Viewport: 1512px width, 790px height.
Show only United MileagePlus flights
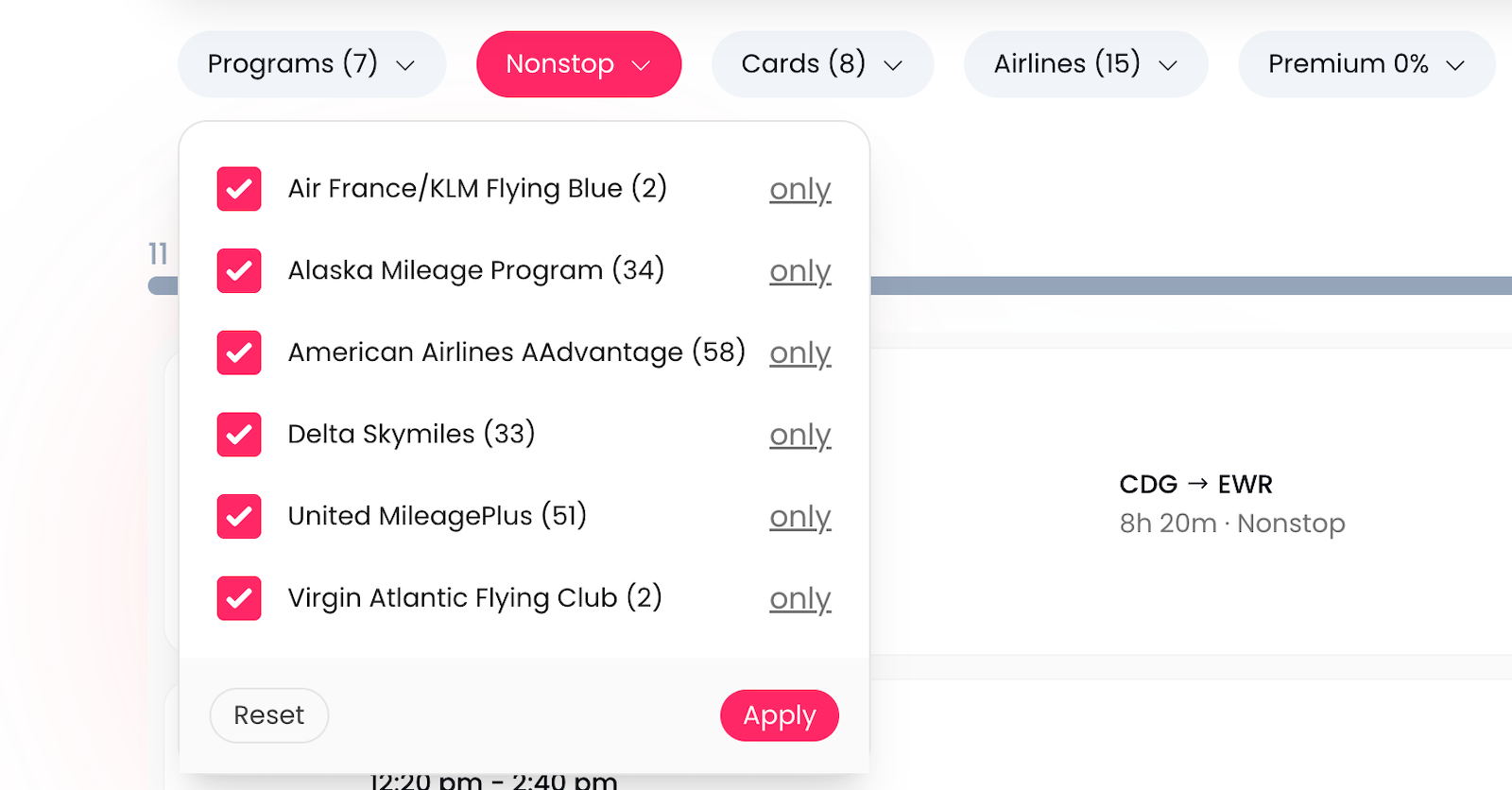coord(799,517)
